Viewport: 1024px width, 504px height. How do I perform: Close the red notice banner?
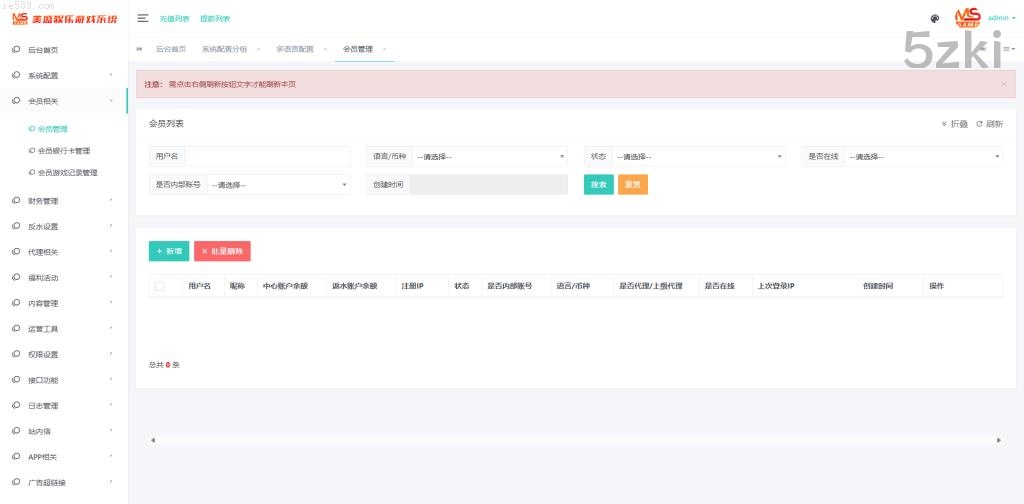click(x=1003, y=84)
